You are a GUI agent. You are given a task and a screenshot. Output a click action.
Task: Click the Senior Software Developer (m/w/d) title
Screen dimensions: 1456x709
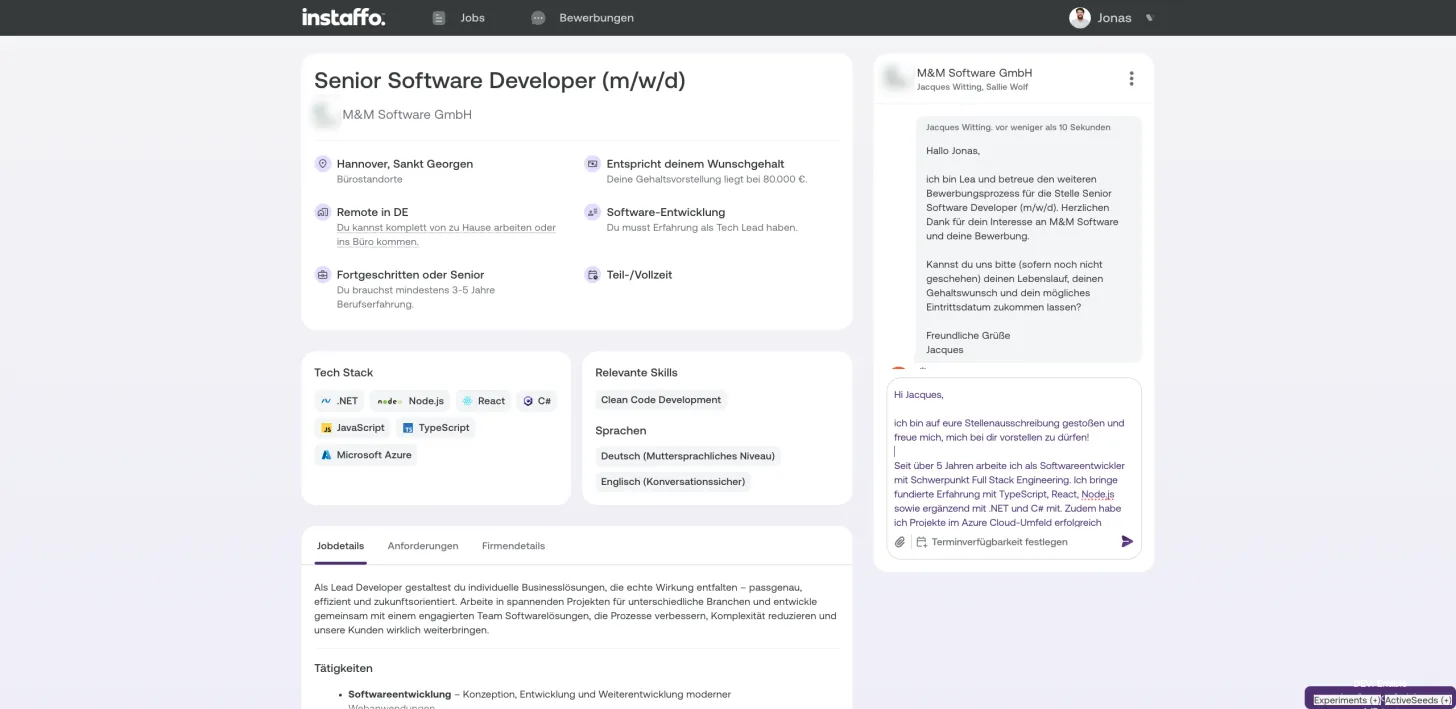coord(500,81)
